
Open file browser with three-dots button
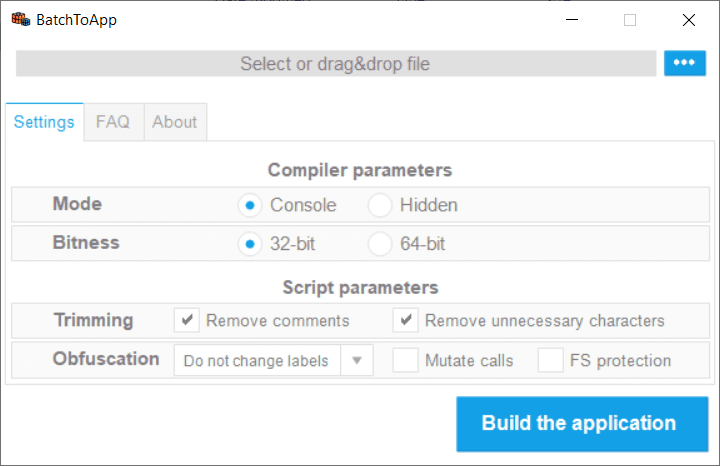[685, 63]
